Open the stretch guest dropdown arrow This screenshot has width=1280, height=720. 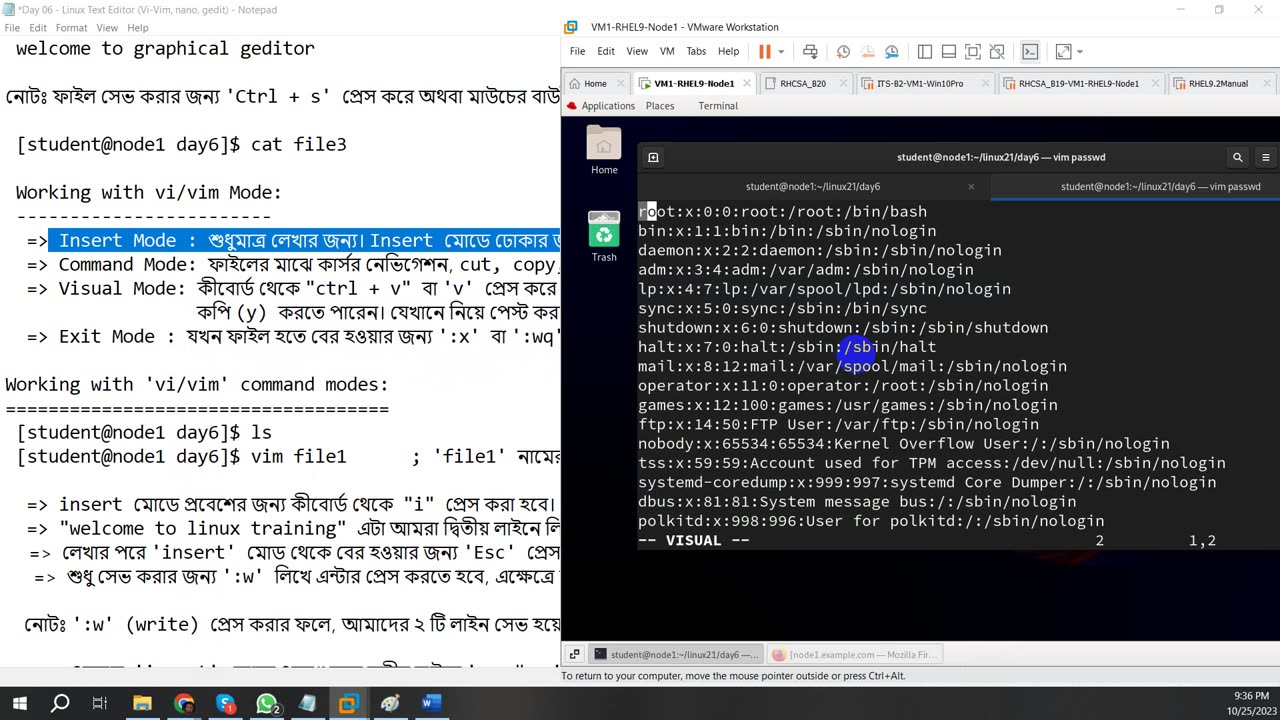pyautogui.click(x=1079, y=52)
